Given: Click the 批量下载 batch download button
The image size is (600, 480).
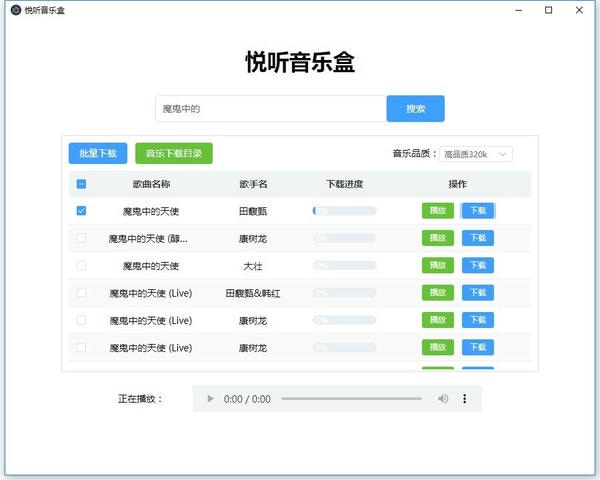Looking at the screenshot, I should click(98, 153).
